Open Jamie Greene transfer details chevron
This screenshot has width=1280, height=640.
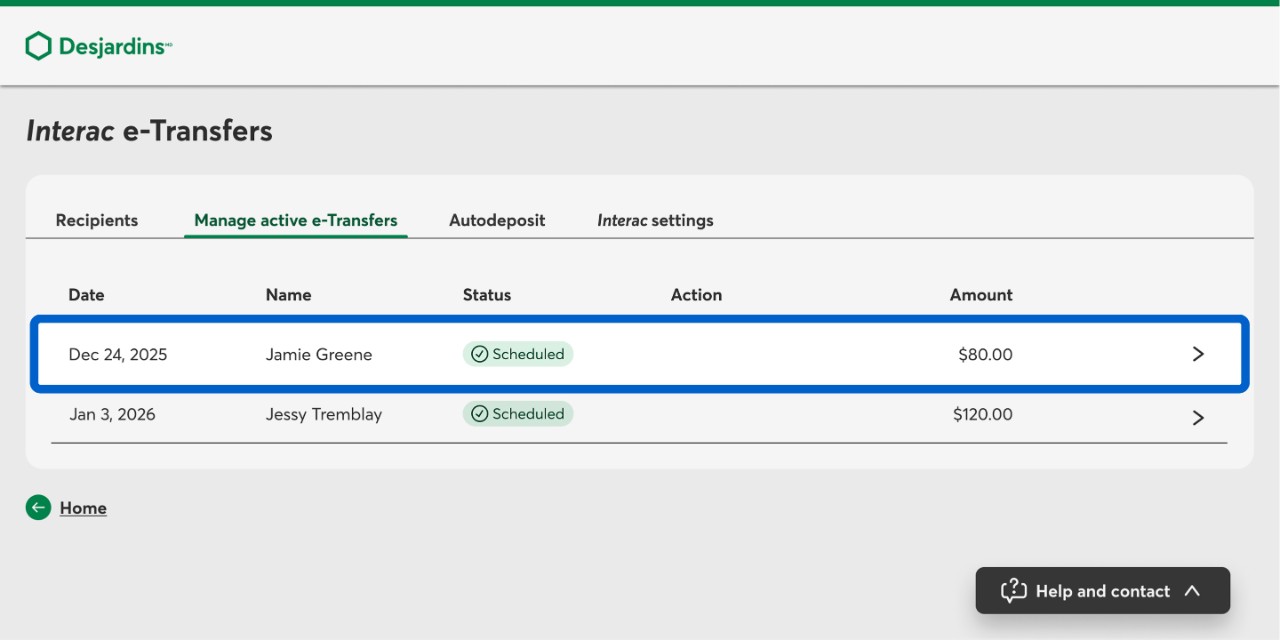tap(1198, 354)
